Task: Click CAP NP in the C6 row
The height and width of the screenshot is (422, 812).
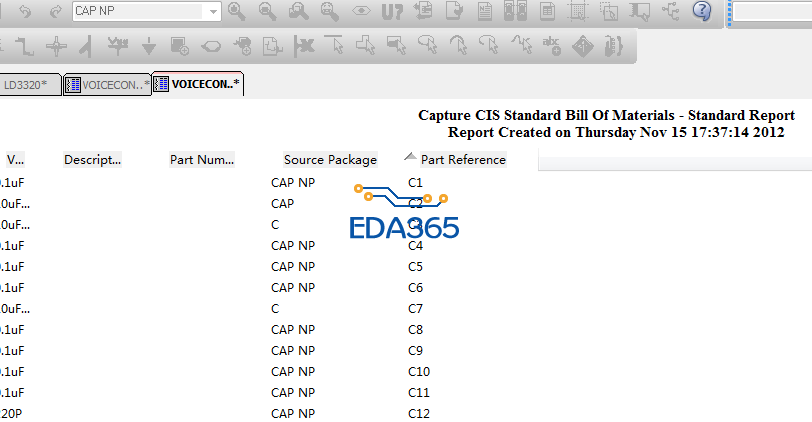Action: coord(293,287)
